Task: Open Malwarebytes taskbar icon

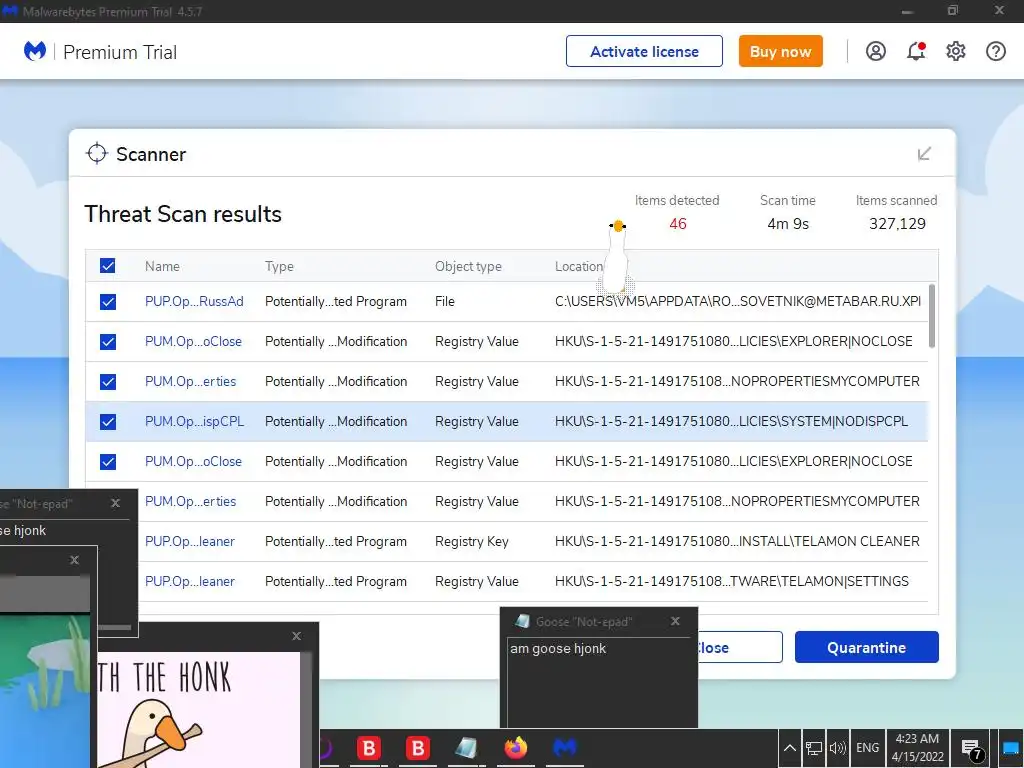Action: pyautogui.click(x=565, y=748)
